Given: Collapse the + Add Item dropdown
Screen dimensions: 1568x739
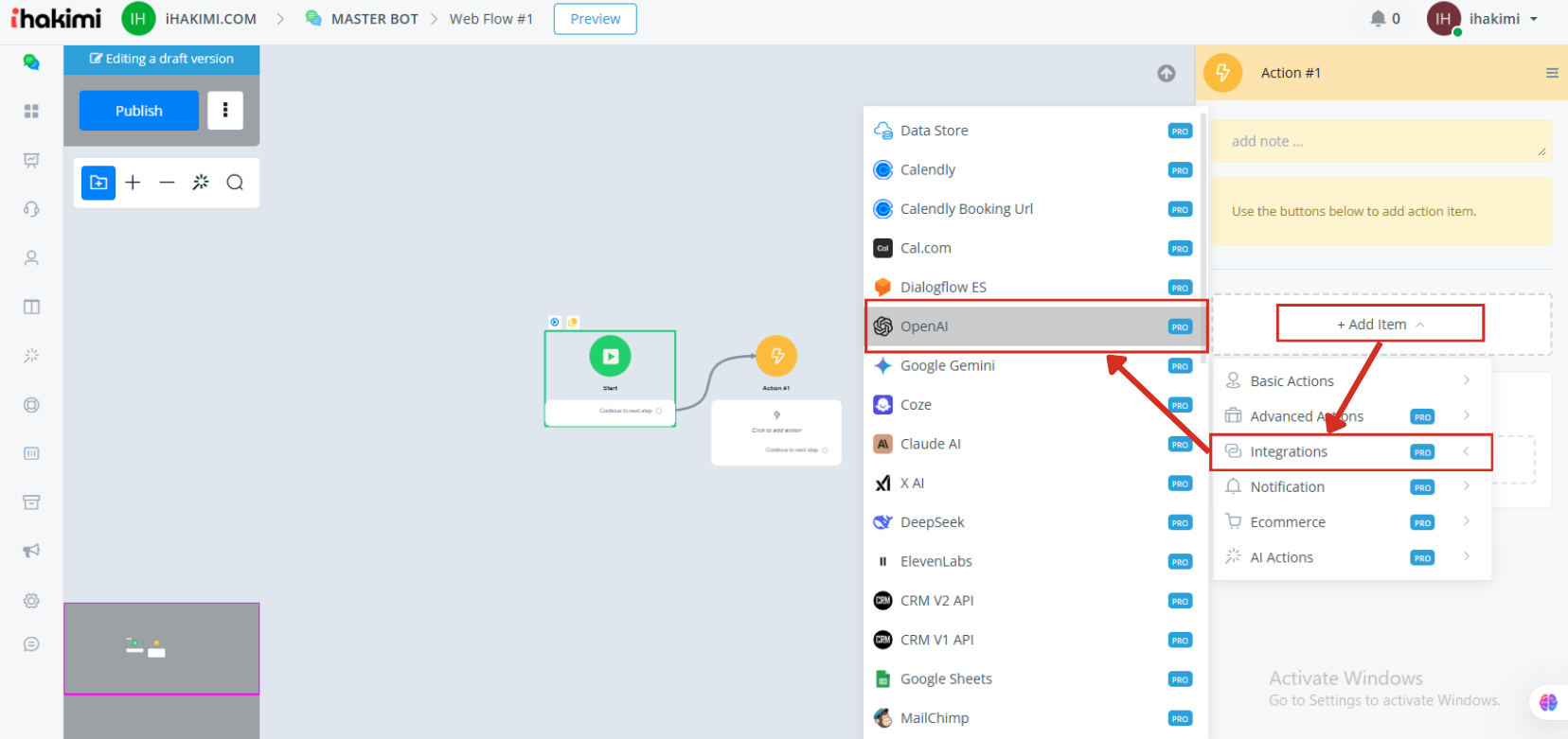Looking at the screenshot, I should click(1380, 325).
